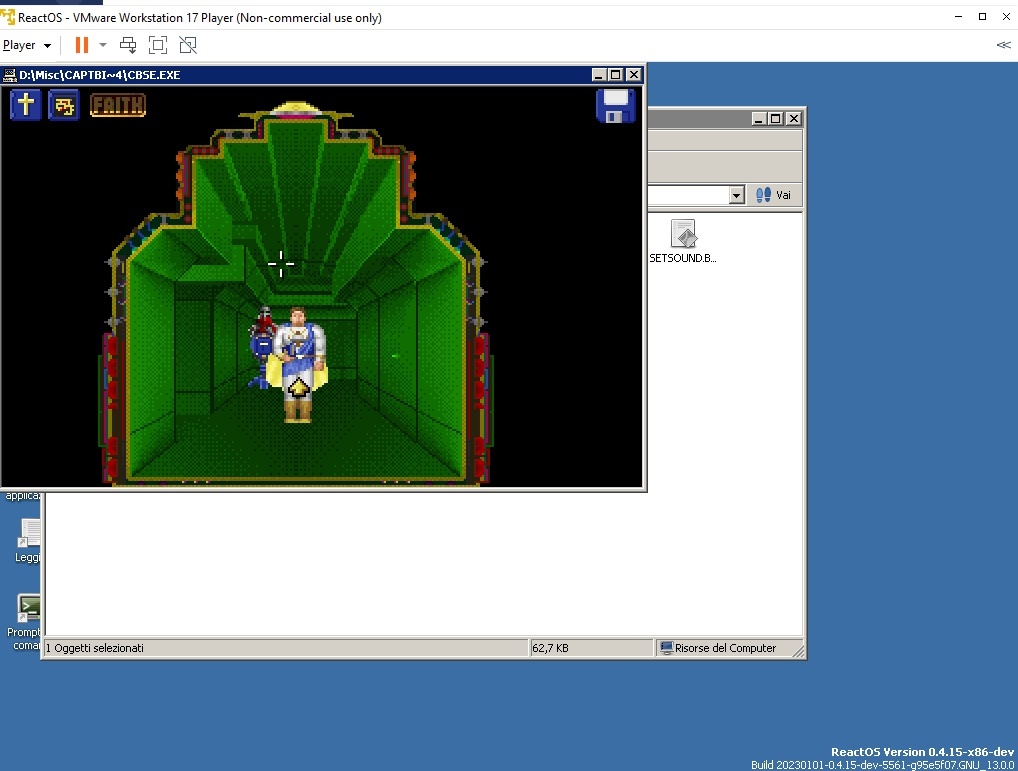Click the VMware Workstation title bar icon
Screen dimensions: 1018x771
8,17
